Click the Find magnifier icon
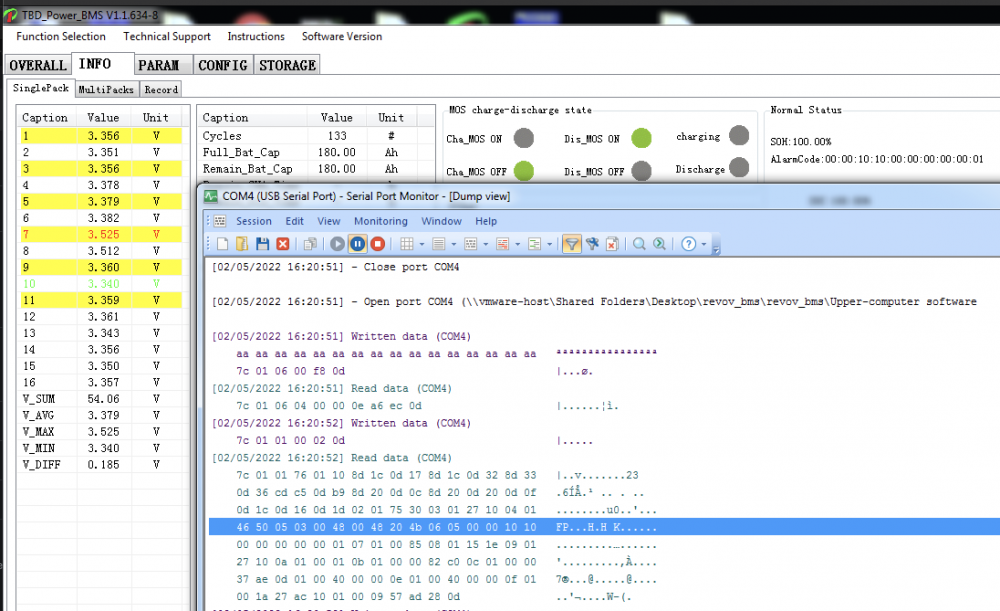The width and height of the screenshot is (1000, 611). 639,244
